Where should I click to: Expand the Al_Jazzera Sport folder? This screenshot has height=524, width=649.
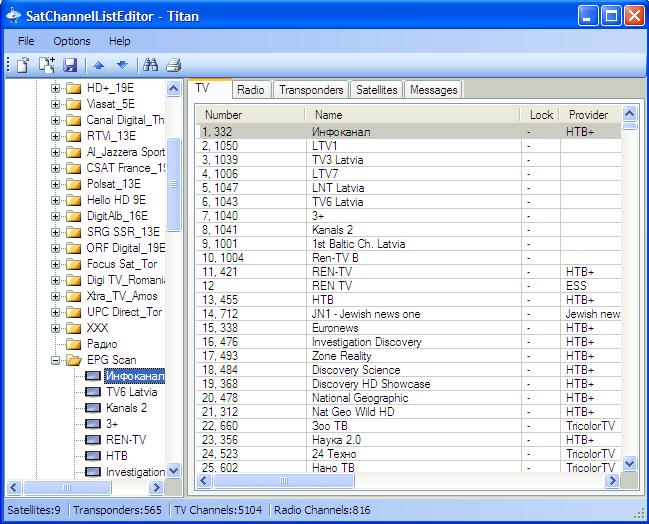click(x=55, y=152)
